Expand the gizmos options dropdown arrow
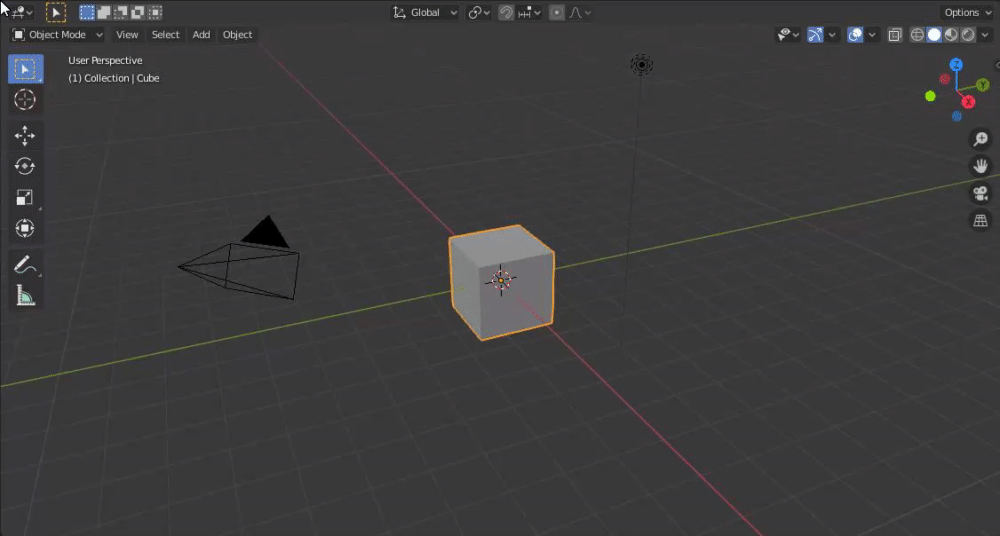The height and width of the screenshot is (536, 1000). click(832, 34)
